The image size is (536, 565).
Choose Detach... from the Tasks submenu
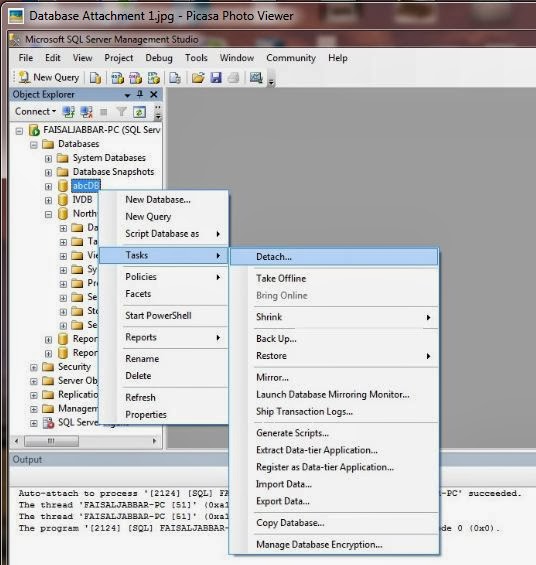[334, 257]
